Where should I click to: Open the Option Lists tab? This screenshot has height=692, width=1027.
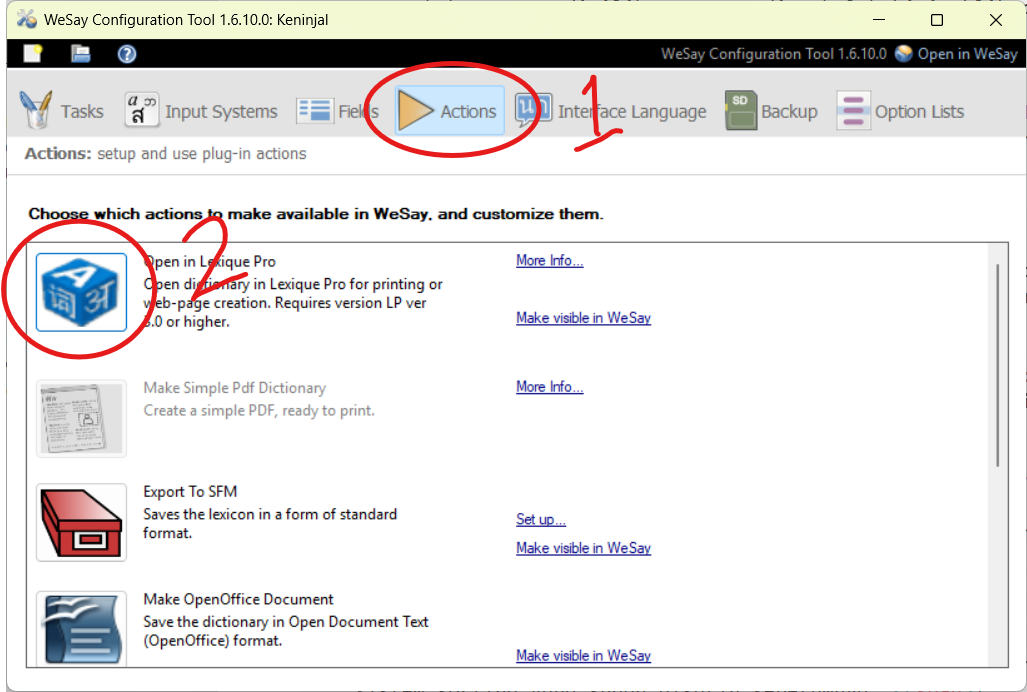(900, 111)
